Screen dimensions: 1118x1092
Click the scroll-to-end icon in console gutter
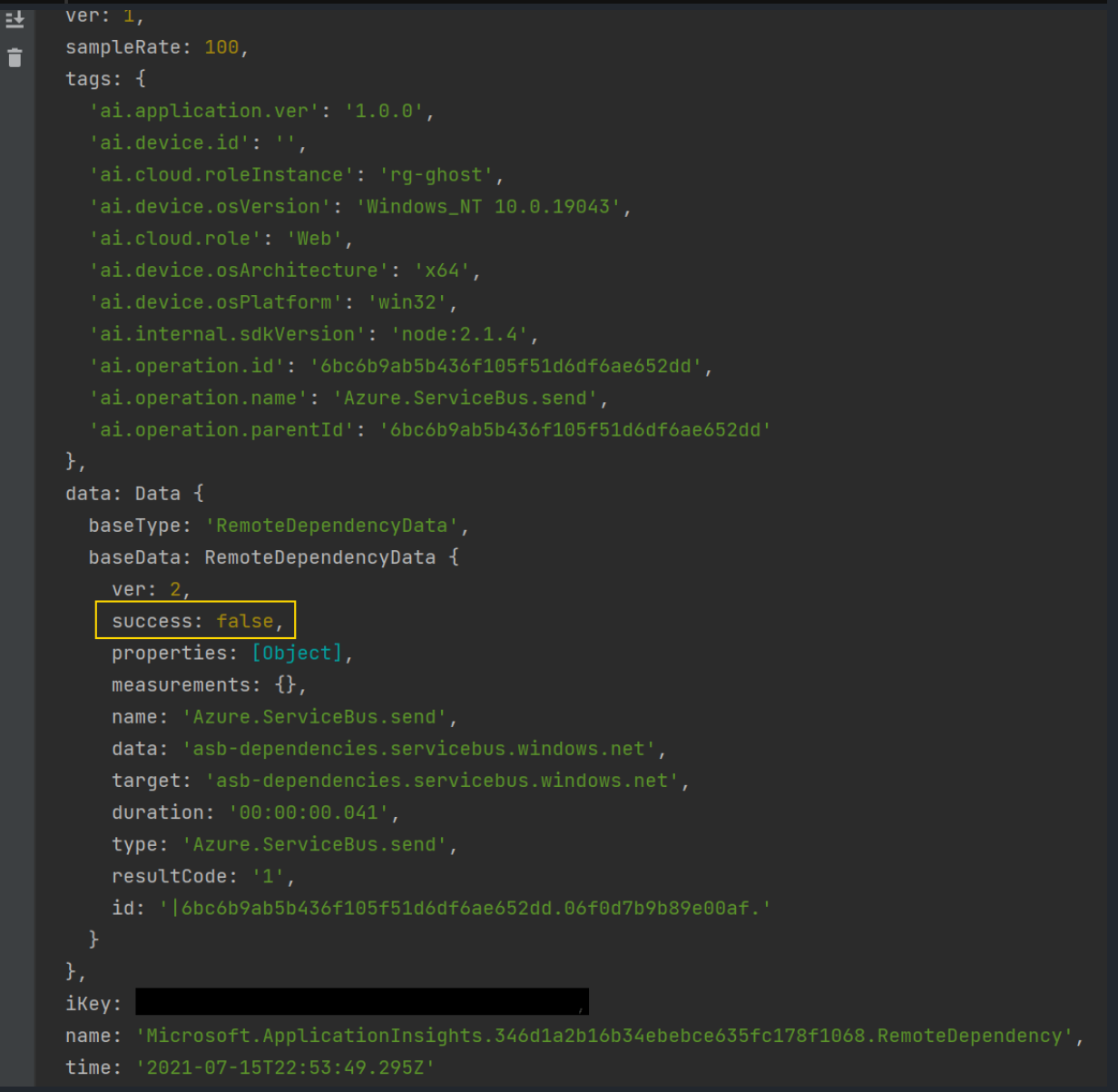15,18
